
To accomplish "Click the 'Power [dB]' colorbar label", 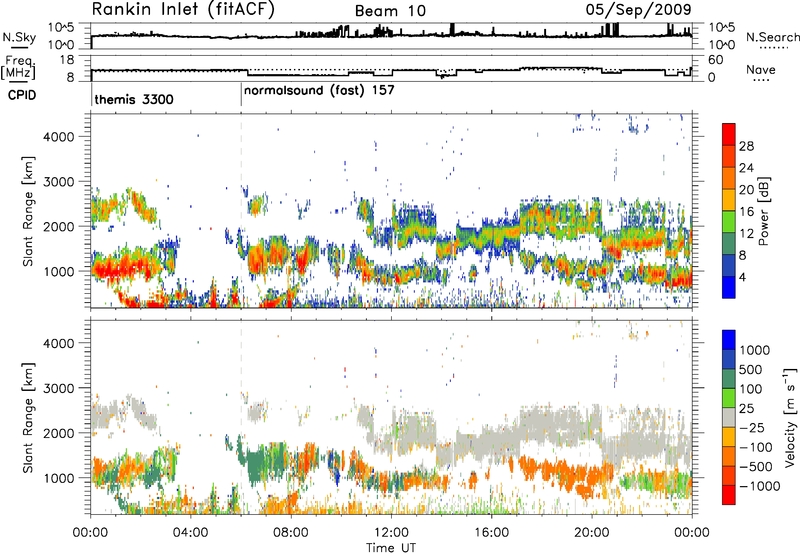I will point(763,211).
